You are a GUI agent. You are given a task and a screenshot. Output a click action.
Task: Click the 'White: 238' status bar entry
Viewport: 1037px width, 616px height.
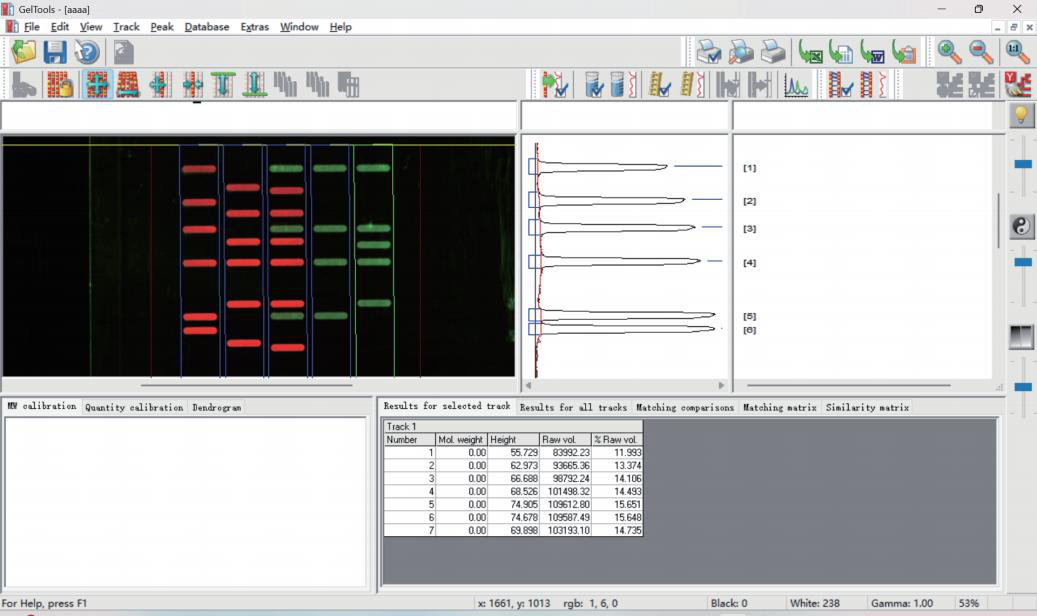pos(814,603)
